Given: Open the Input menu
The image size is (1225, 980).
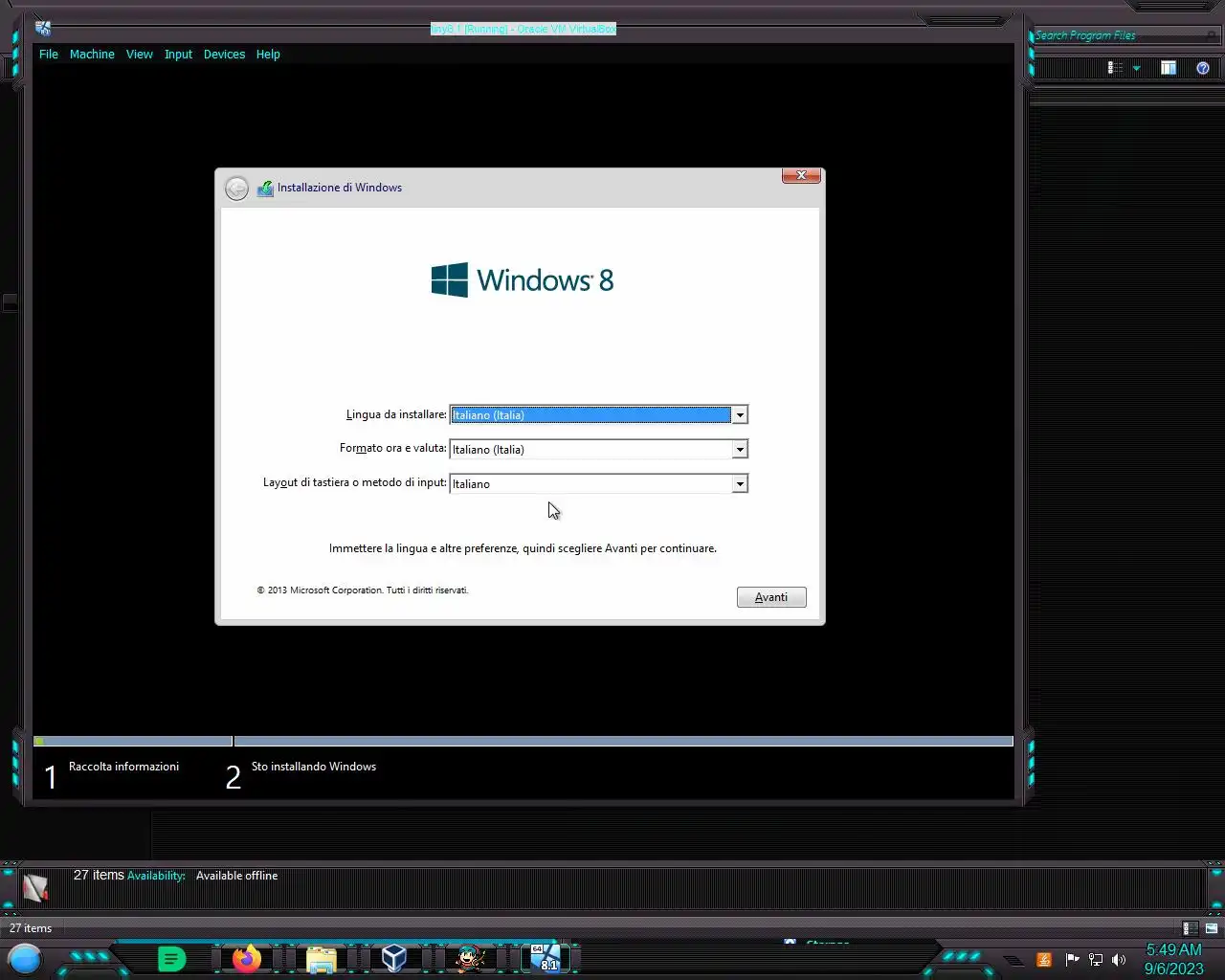Looking at the screenshot, I should (x=178, y=55).
